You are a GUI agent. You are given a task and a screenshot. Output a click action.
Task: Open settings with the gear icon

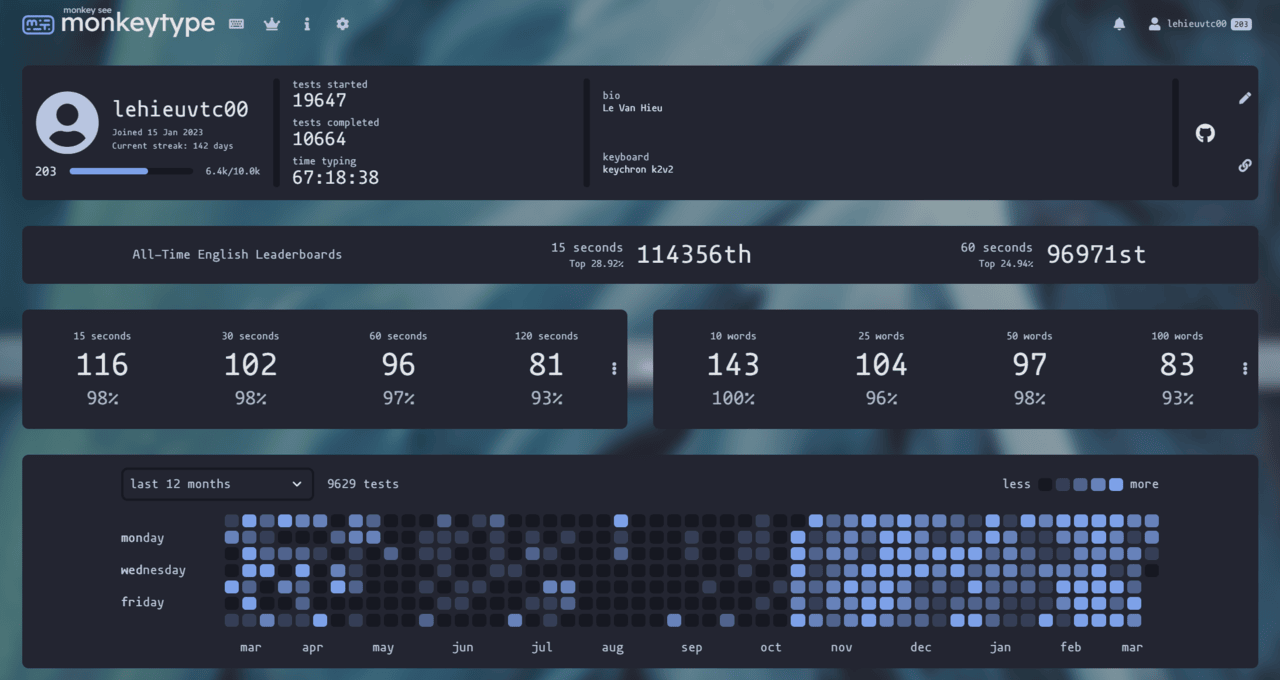tap(342, 23)
